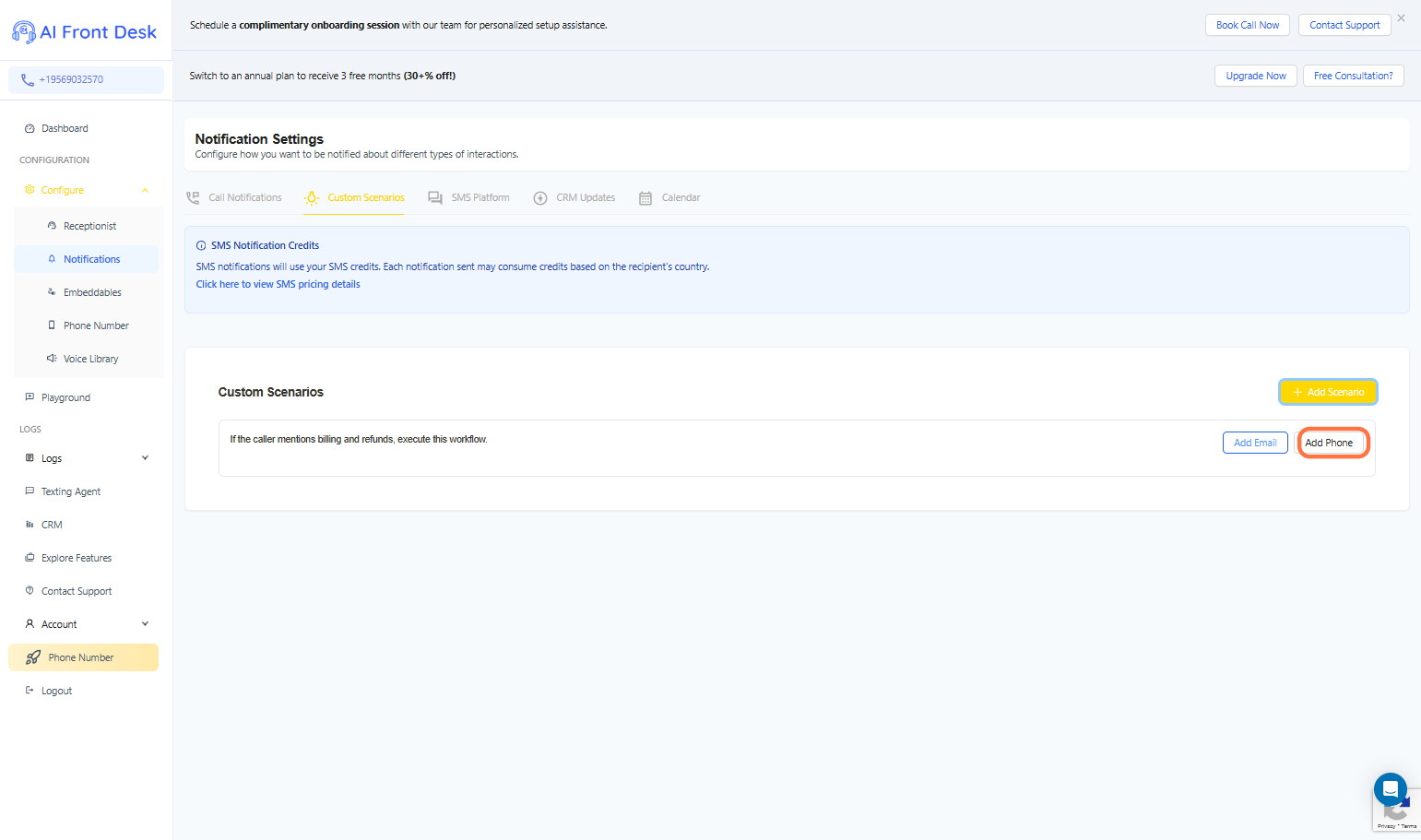Click the AI Front Desk headset logo
This screenshot has width=1421, height=840.
click(x=24, y=32)
